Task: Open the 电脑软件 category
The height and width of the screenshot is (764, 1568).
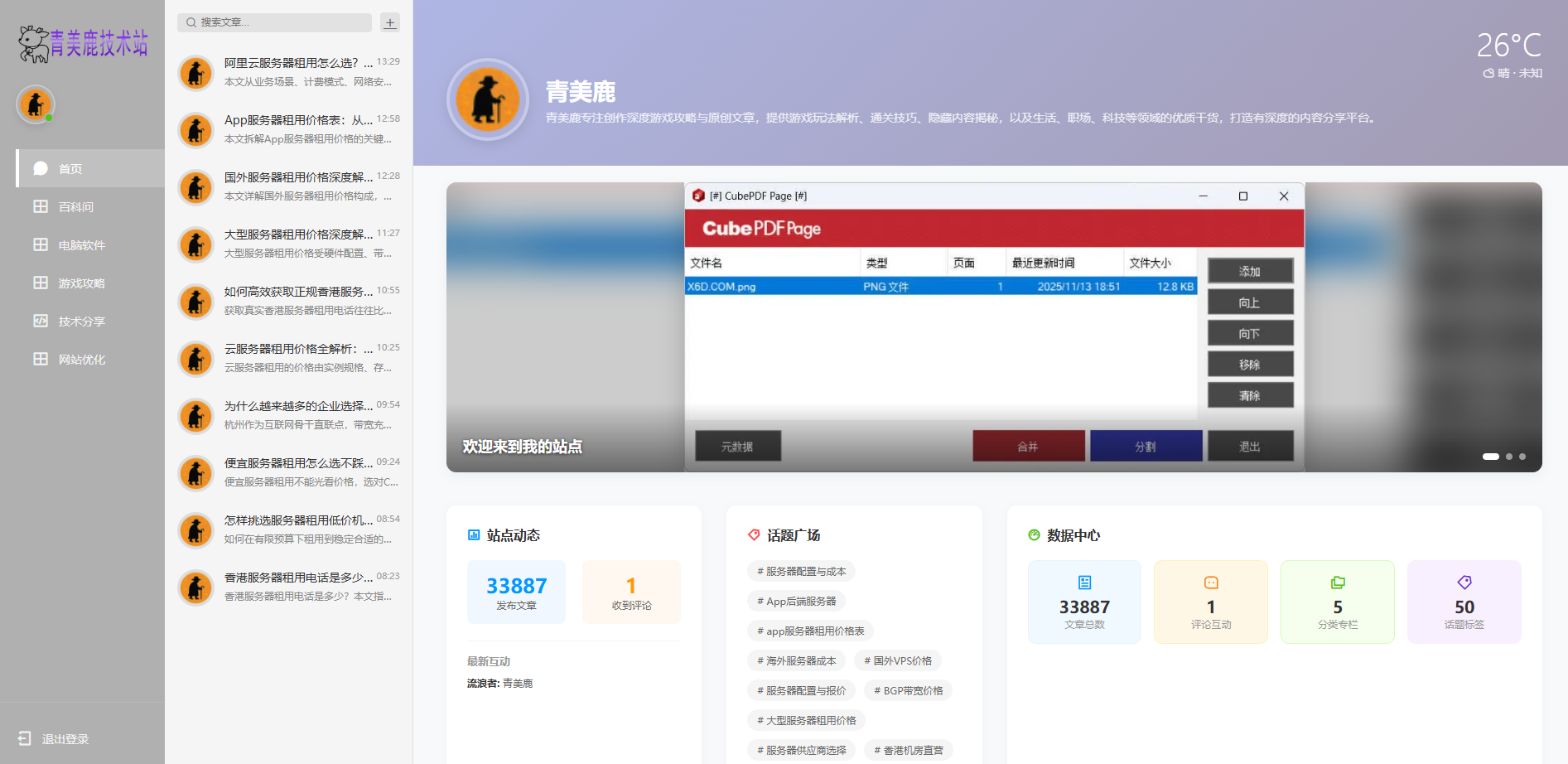Action: (x=90, y=244)
